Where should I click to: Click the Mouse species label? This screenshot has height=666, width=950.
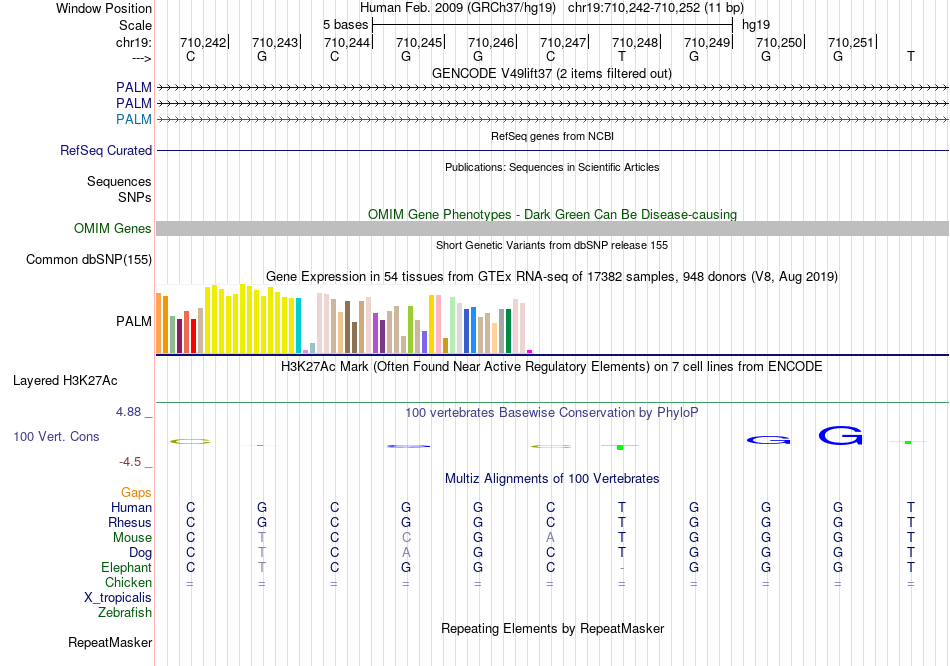pos(133,538)
